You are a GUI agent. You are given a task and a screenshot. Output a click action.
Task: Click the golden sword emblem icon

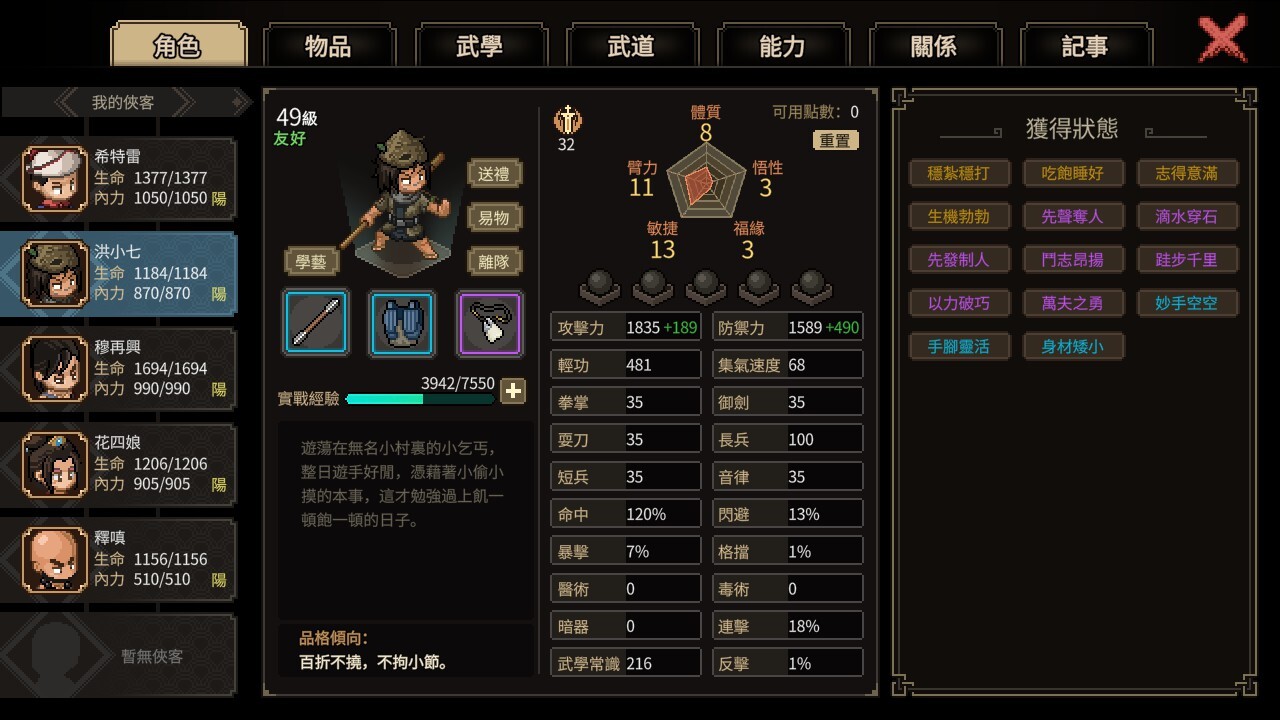[x=567, y=120]
